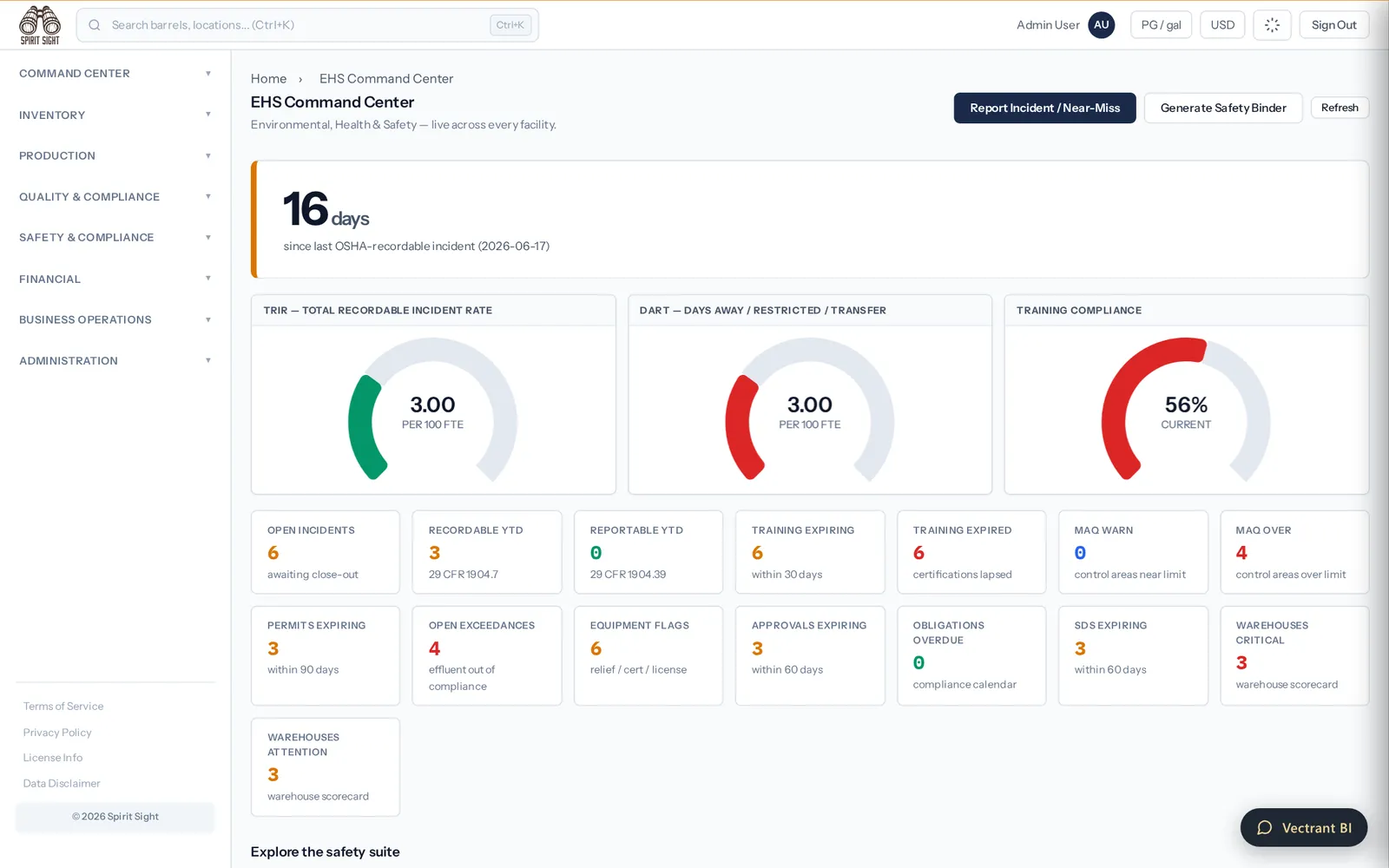Click the EHS Command Center breadcrumb text
Image resolution: width=1389 pixels, height=868 pixels.
(386, 79)
